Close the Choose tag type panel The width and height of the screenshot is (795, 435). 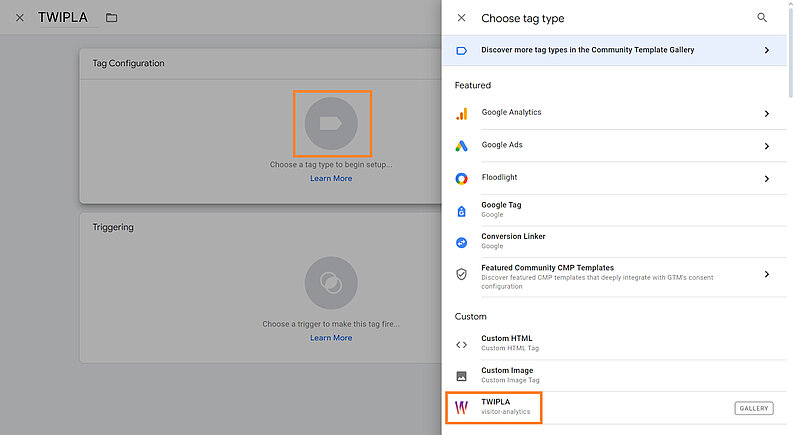pyautogui.click(x=461, y=18)
